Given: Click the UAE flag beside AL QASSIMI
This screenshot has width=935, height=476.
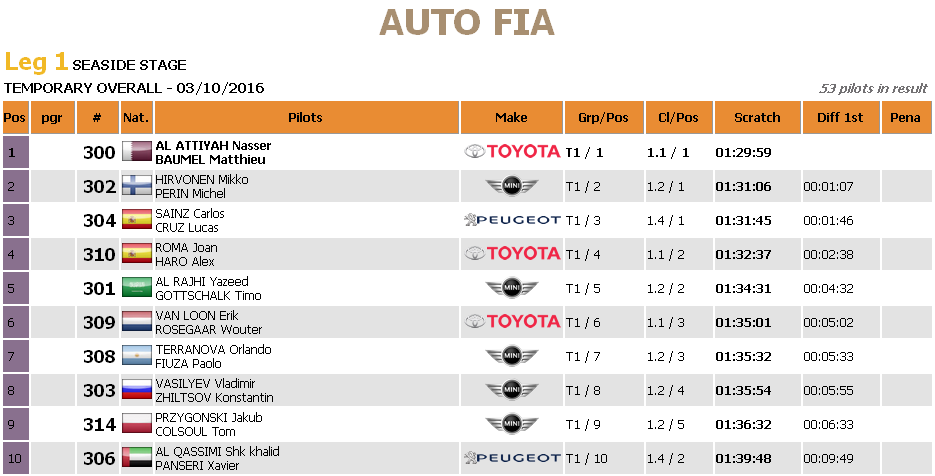Looking at the screenshot, I should tap(135, 458).
